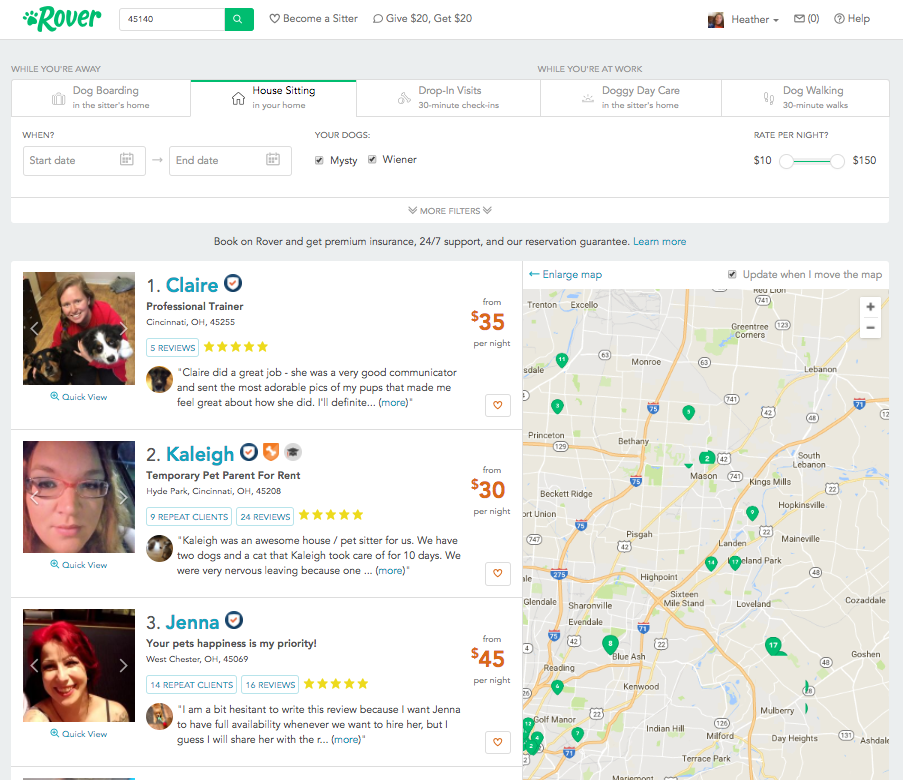Screen dimensions: 903x780
Task: Open the Rover logo home link
Action: tap(62, 19)
